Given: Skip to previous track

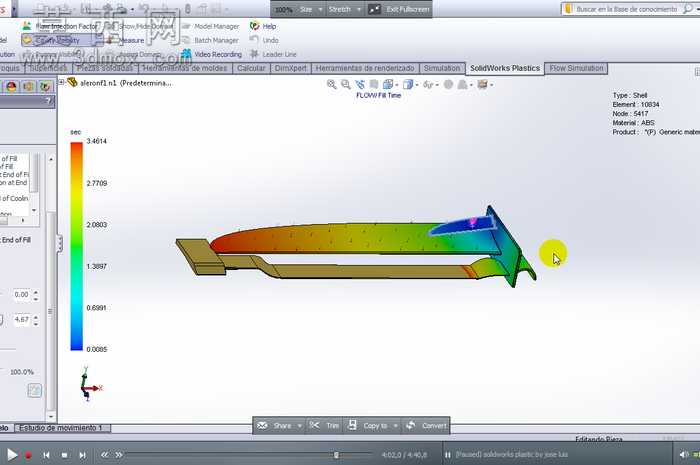Looking at the screenshot, I should (46, 455).
